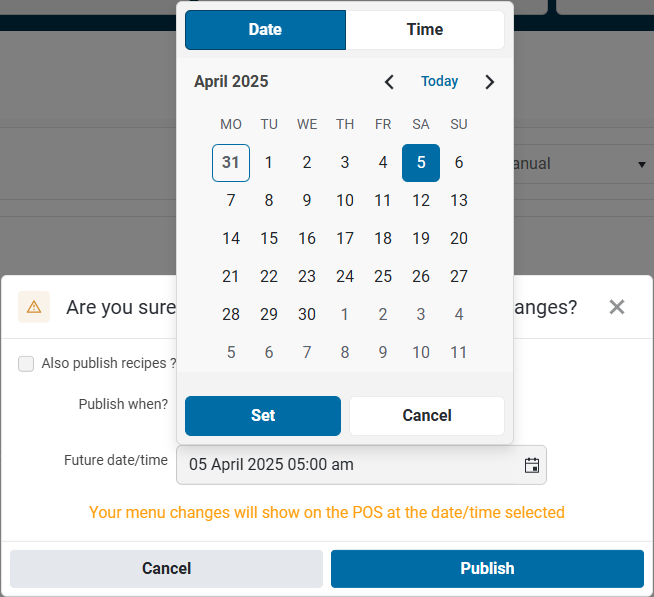
Task: Go to previous month in calendar
Action: [x=390, y=82]
